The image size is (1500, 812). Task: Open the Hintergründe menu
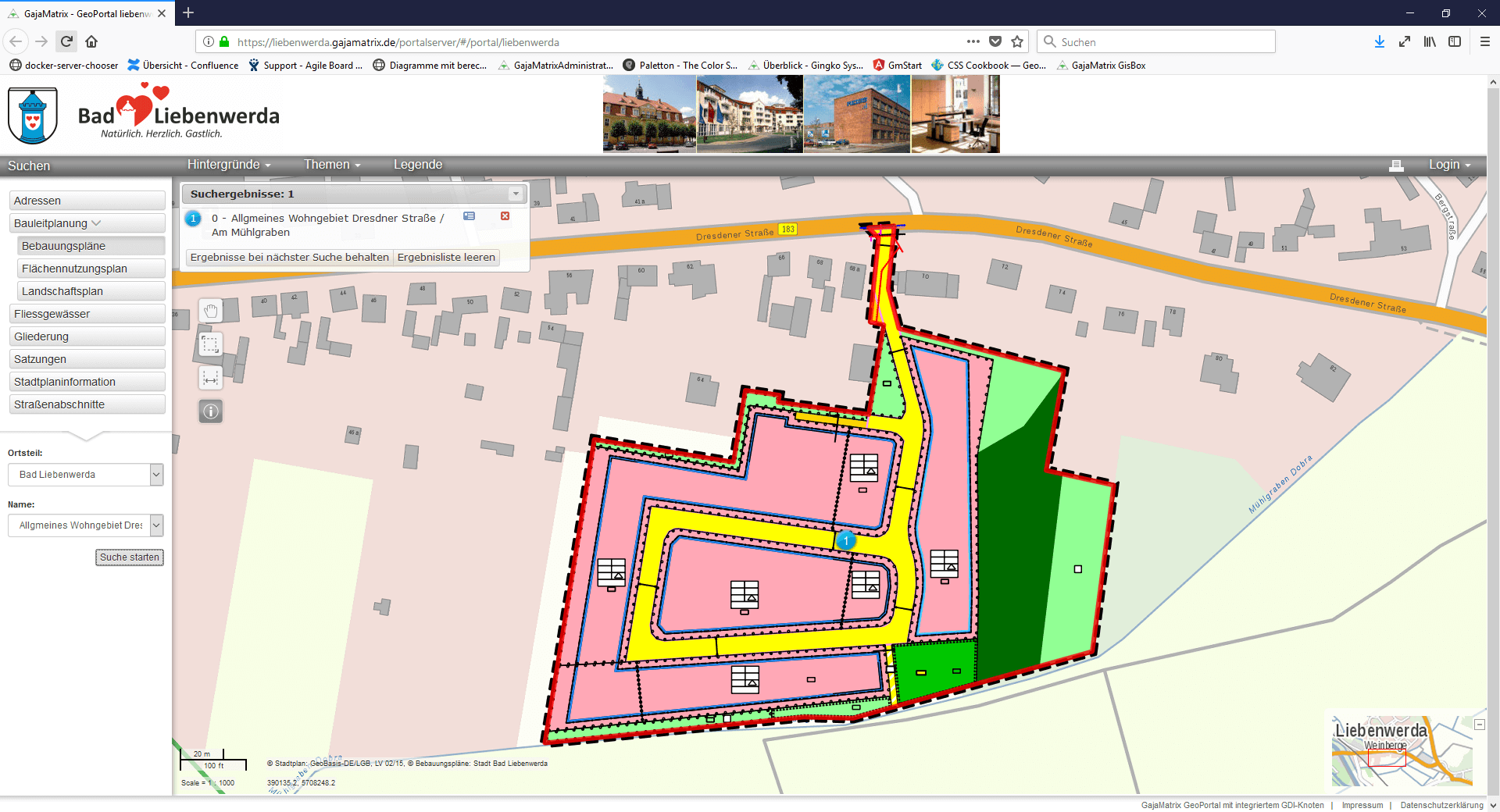[x=228, y=165]
